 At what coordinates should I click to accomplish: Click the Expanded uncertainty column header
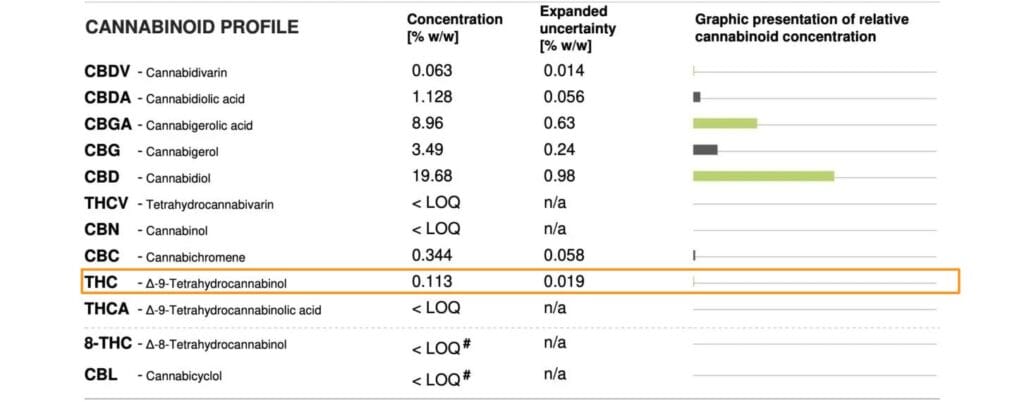coord(580,30)
